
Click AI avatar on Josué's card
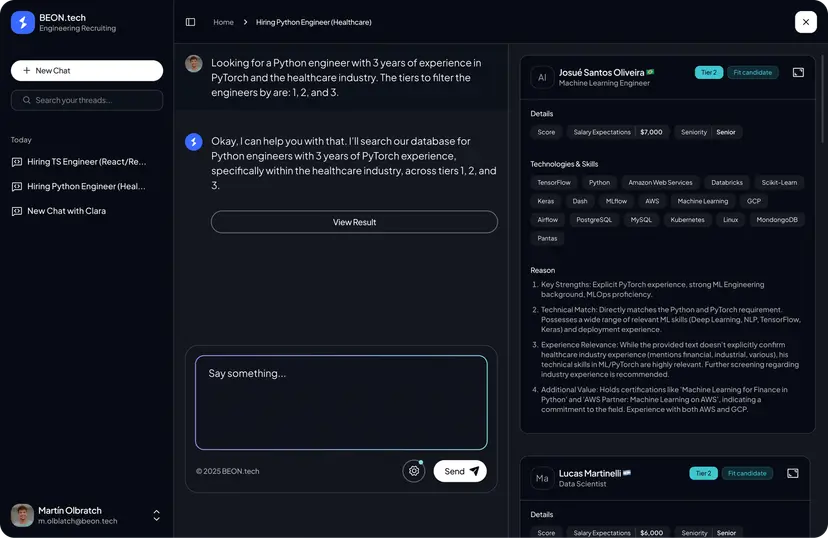pyautogui.click(x=542, y=78)
